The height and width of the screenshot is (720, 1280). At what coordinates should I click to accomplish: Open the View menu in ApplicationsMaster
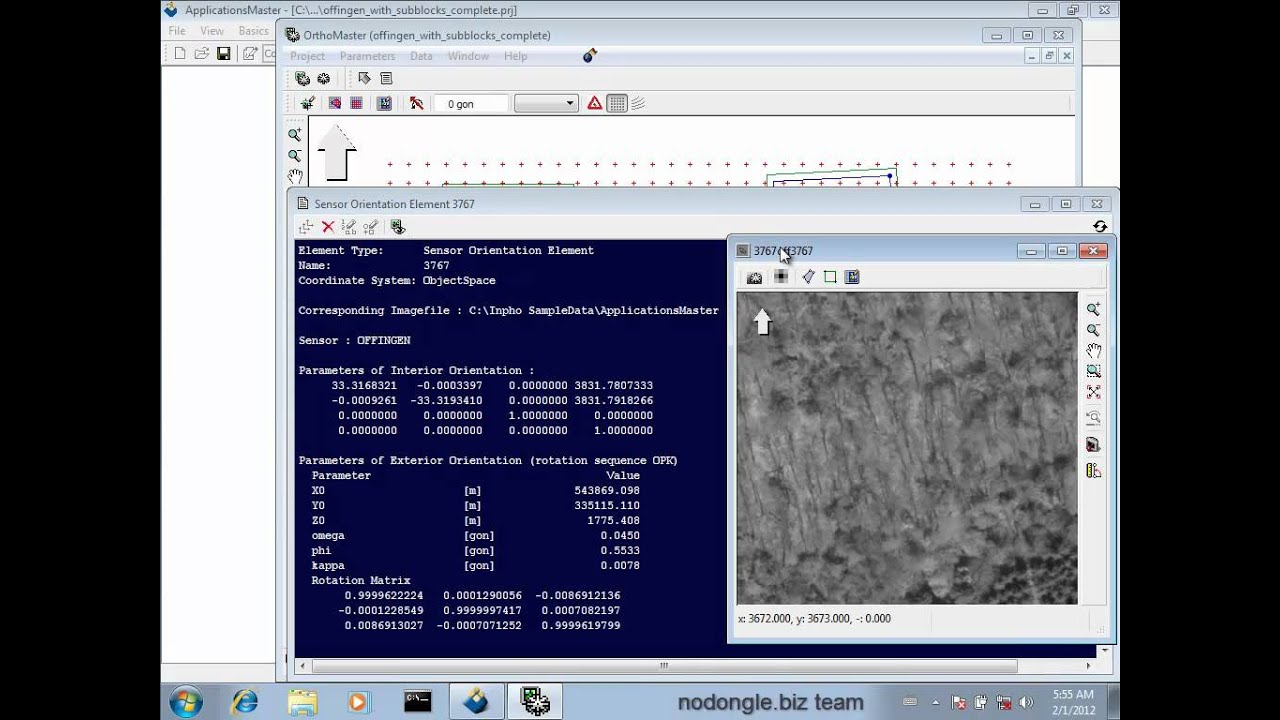tap(212, 31)
